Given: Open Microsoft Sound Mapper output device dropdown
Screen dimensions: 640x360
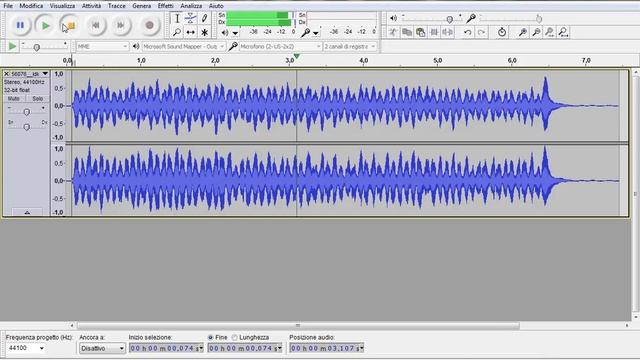Looking at the screenshot, I should click(x=184, y=47).
